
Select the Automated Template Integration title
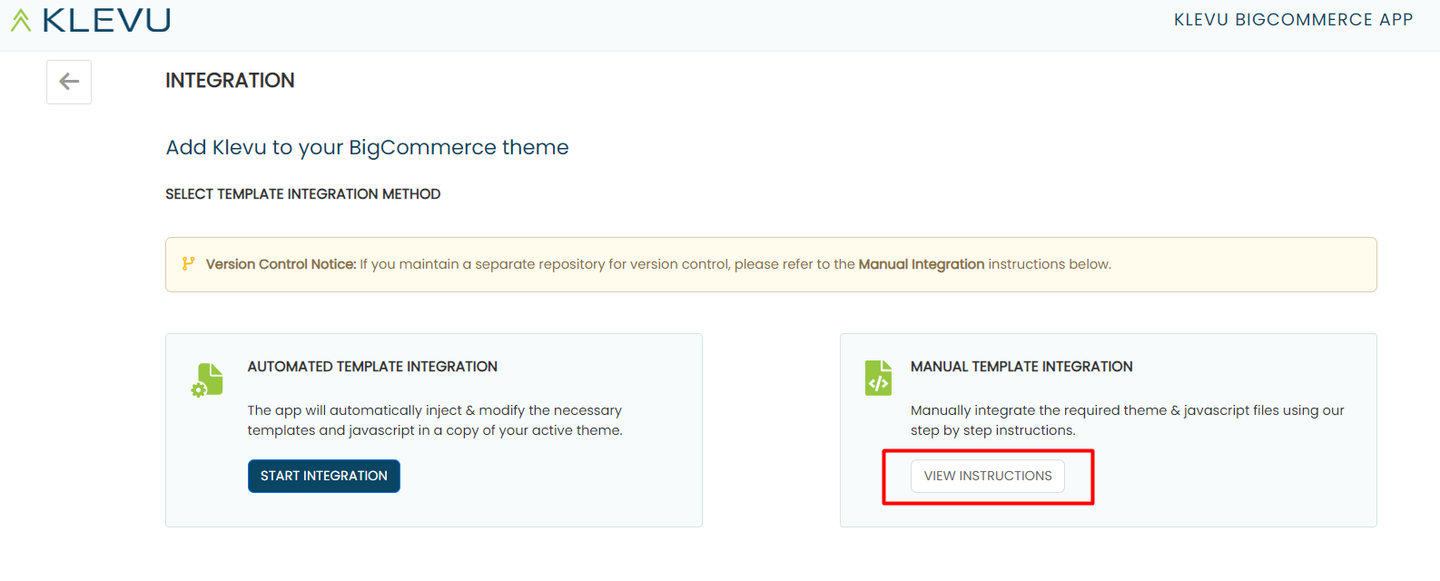tap(372, 367)
